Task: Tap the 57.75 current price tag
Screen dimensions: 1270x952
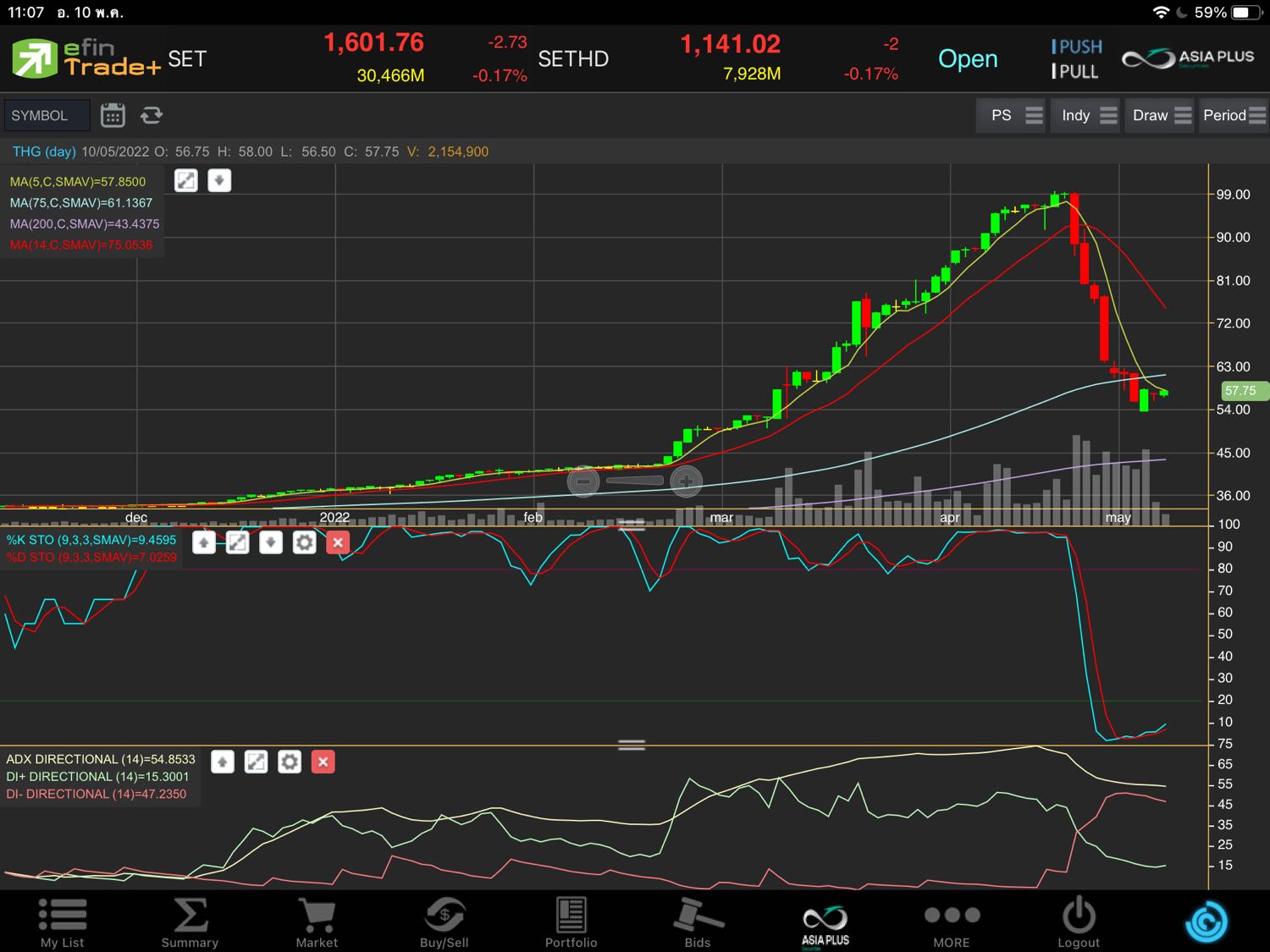Action: (x=1243, y=391)
